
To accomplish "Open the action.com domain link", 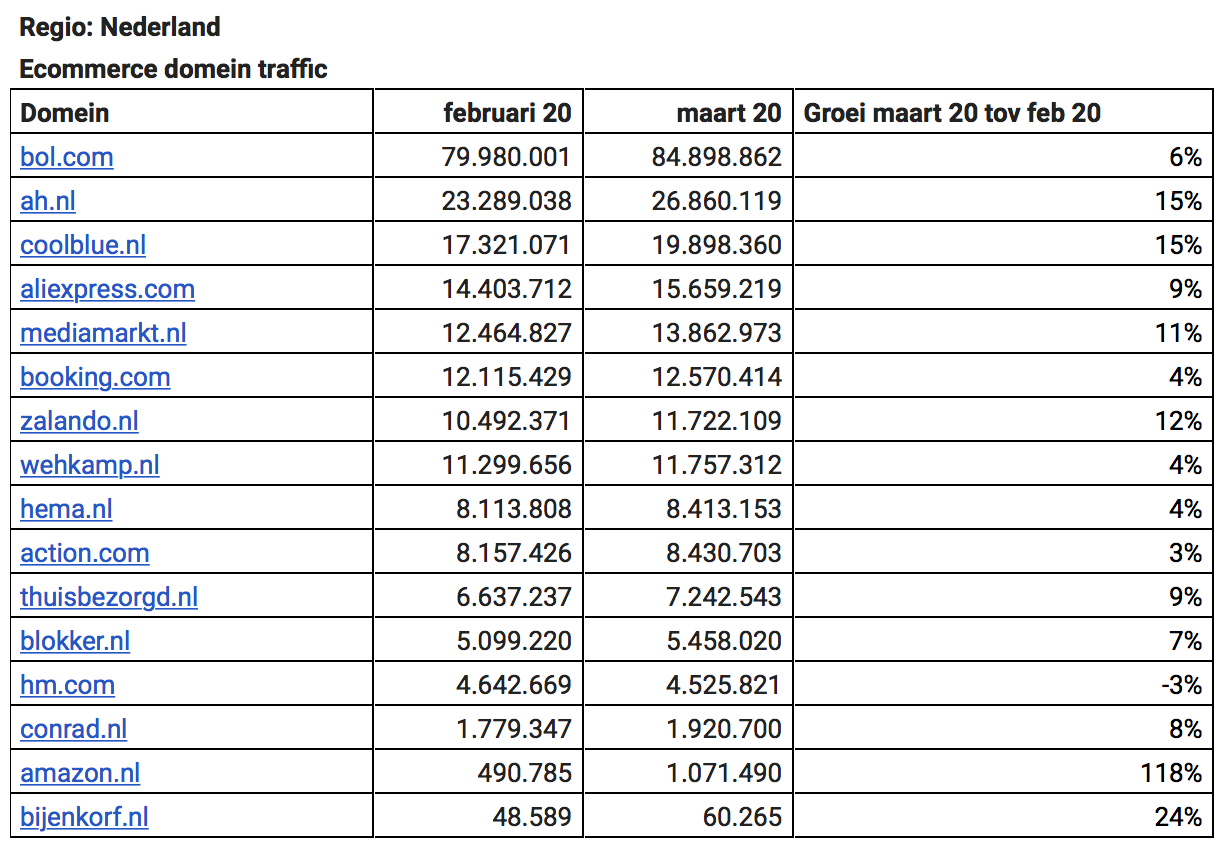I will click(x=84, y=553).
